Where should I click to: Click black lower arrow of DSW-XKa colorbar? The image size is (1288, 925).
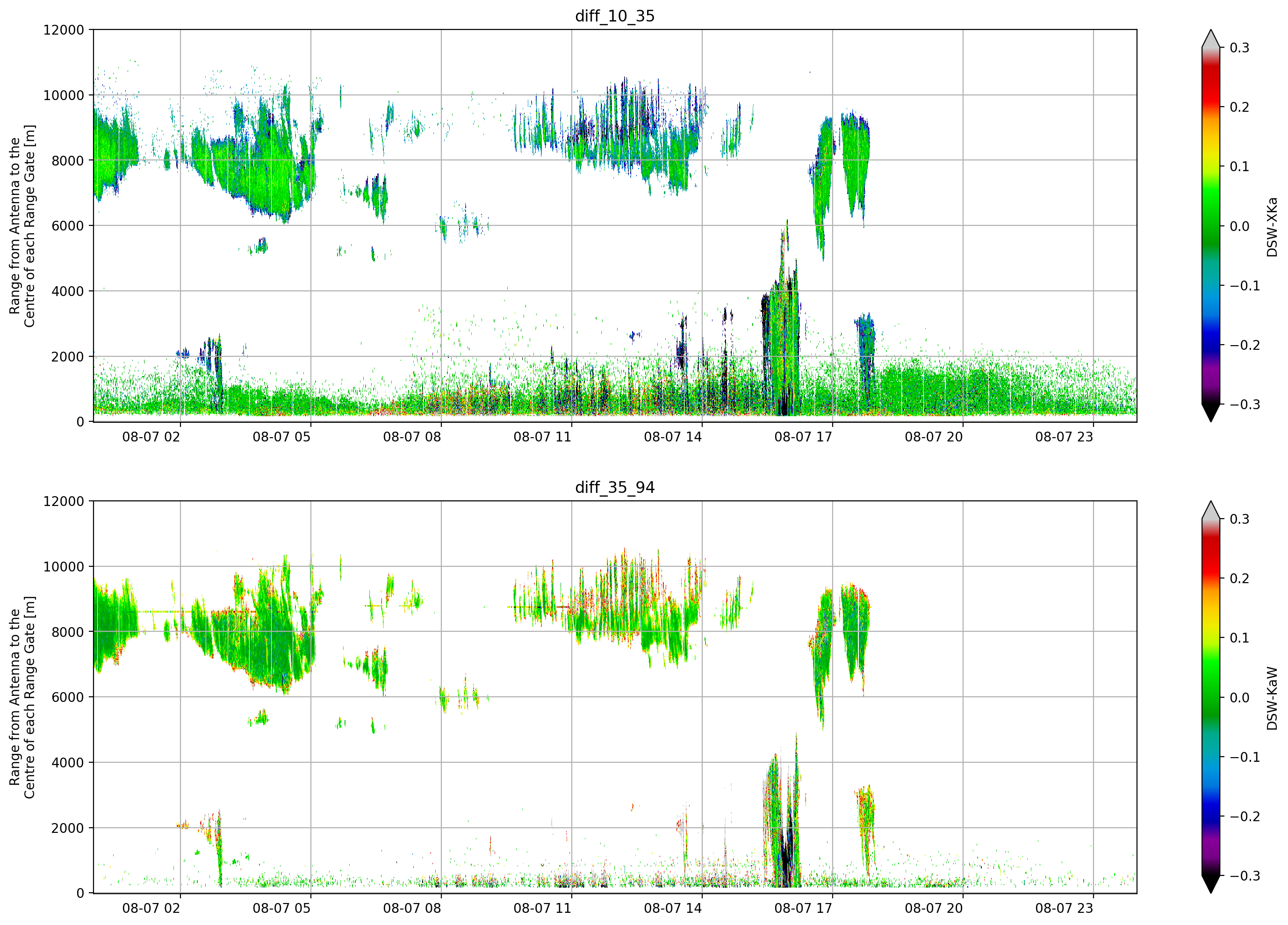(x=1211, y=412)
